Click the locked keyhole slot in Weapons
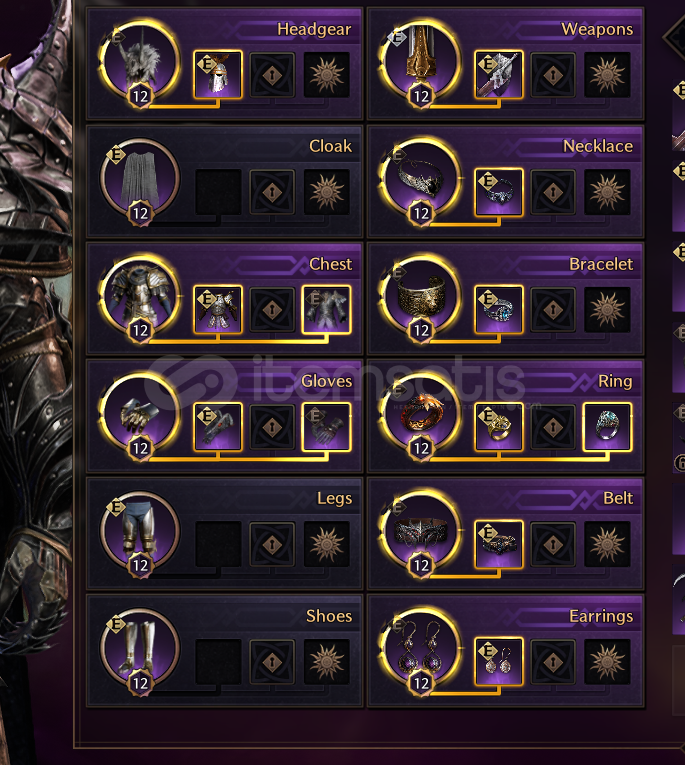This screenshot has height=765, width=685. (553, 75)
